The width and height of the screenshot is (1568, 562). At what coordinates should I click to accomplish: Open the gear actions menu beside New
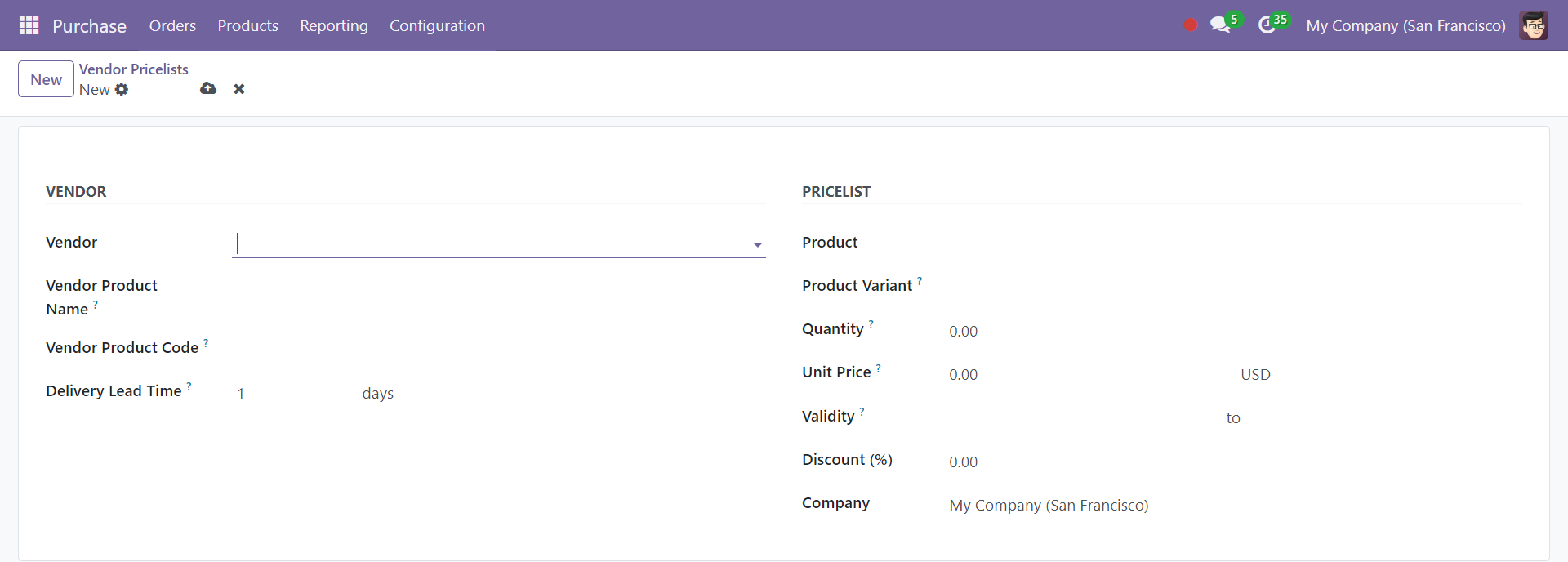(122, 89)
